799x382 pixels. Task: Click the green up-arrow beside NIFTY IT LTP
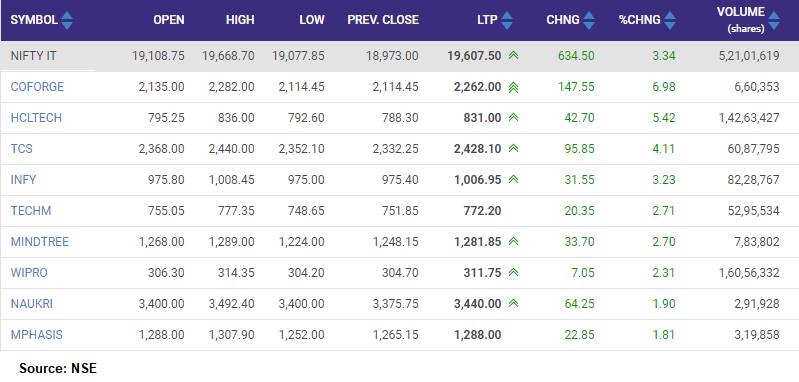[x=513, y=56]
